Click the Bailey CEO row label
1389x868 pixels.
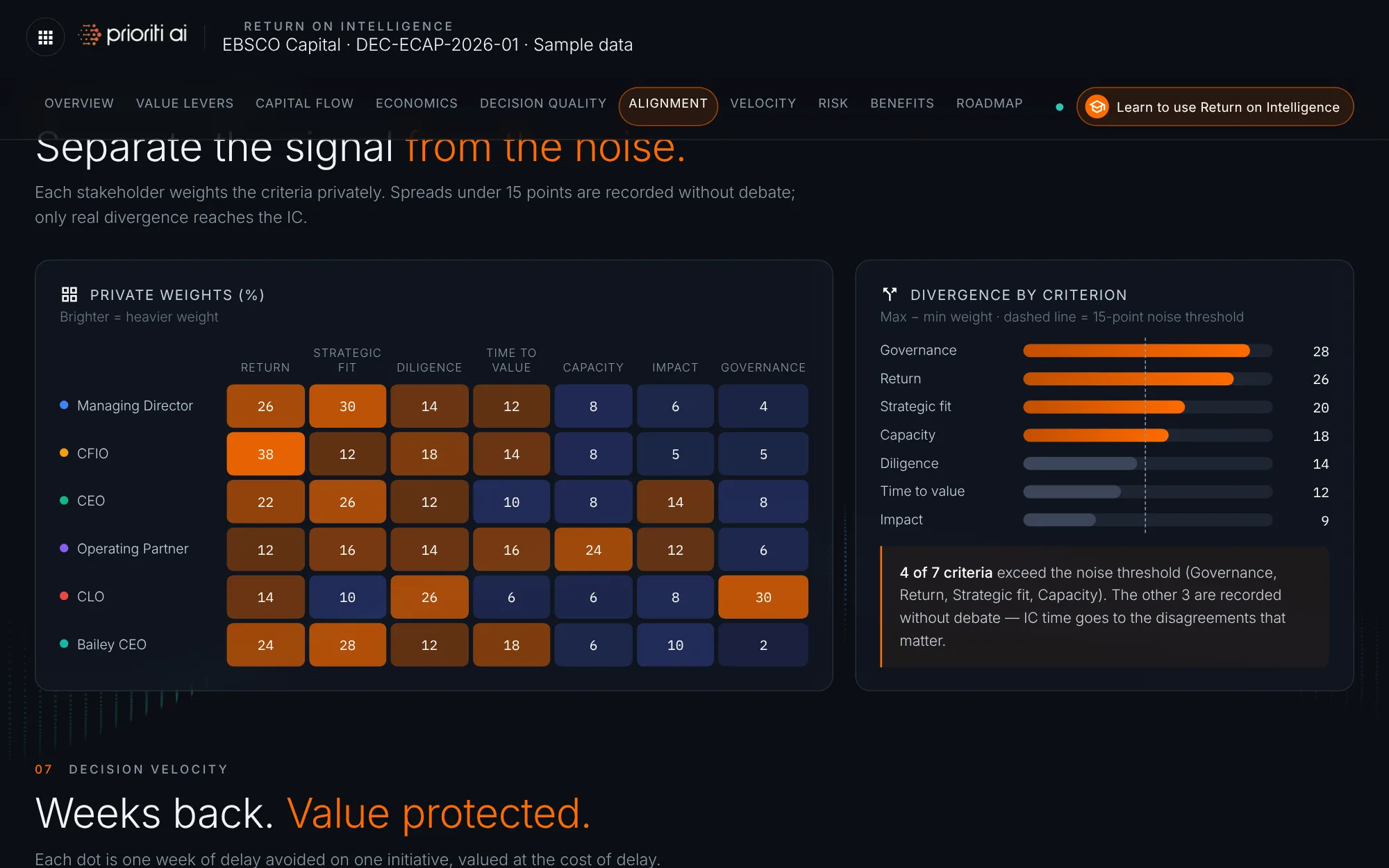click(112, 644)
